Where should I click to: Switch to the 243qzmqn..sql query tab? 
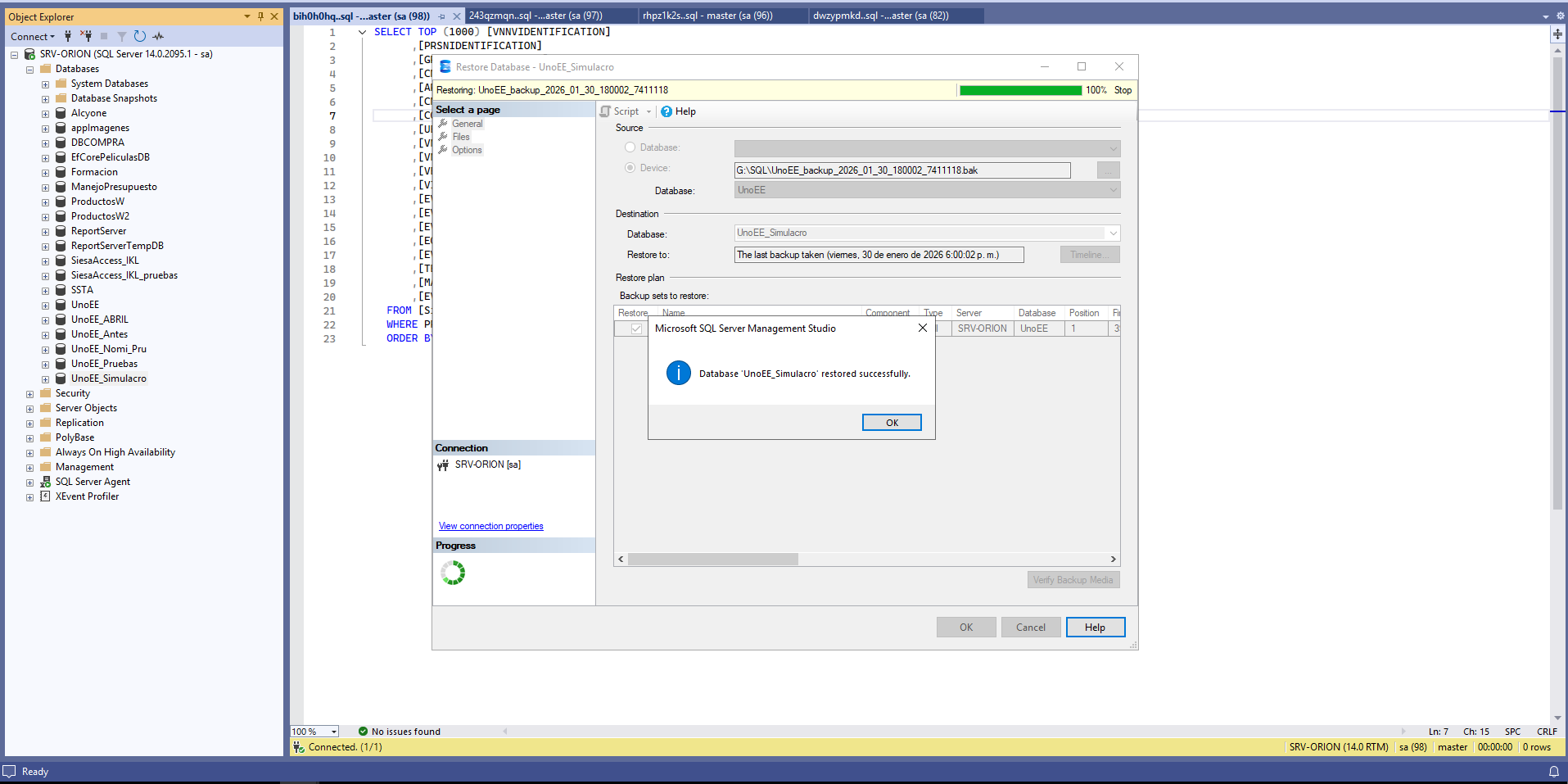[535, 16]
